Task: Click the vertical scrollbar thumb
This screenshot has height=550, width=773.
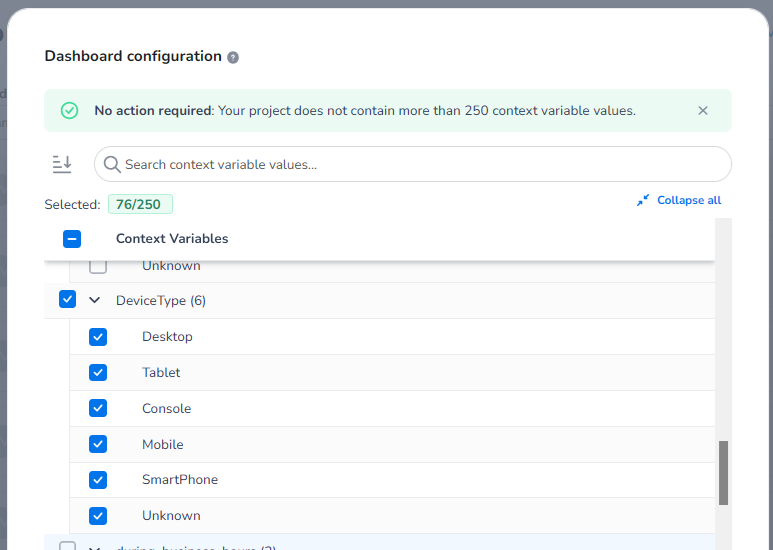Action: coord(723,472)
